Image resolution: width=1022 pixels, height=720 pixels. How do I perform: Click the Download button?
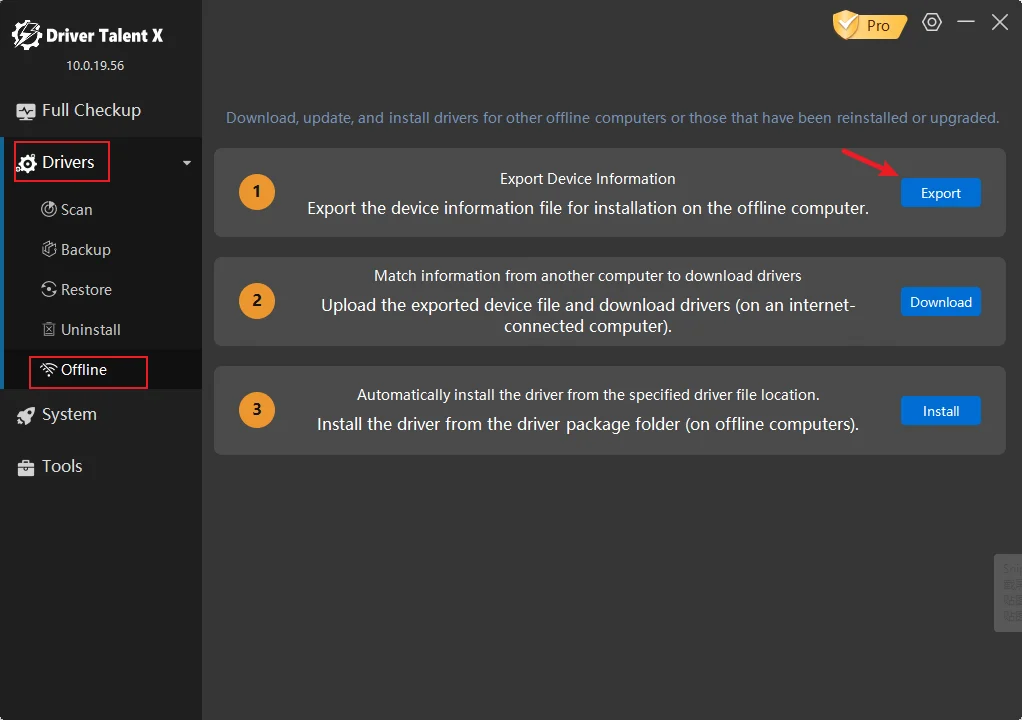pos(941,302)
